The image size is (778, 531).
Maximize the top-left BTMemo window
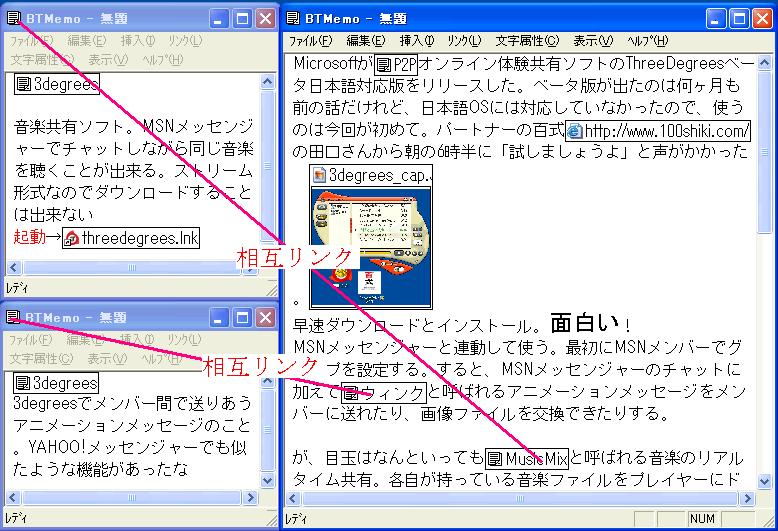tap(243, 19)
